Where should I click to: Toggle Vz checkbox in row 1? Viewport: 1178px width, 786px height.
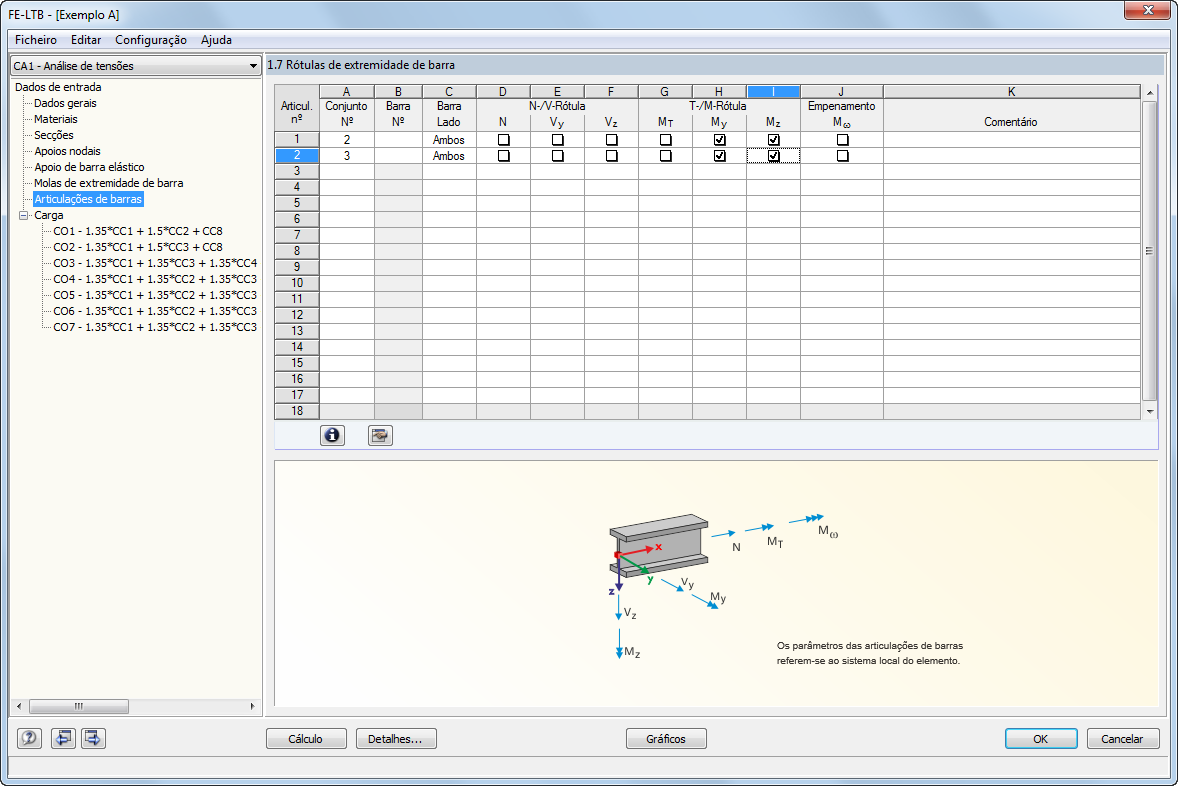(612, 140)
